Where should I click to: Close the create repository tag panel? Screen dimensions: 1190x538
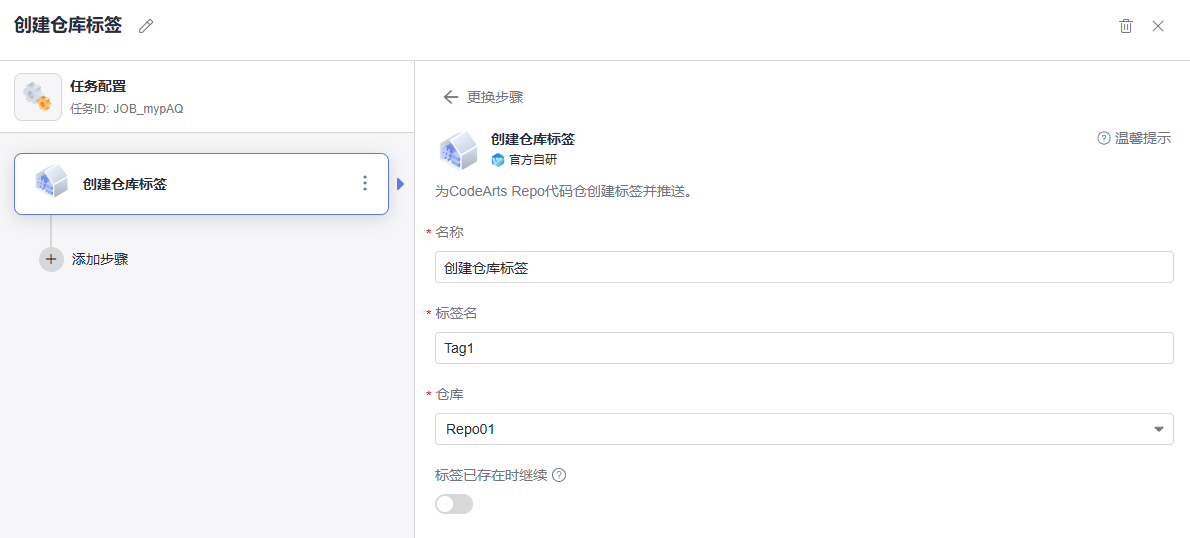pos(1158,26)
